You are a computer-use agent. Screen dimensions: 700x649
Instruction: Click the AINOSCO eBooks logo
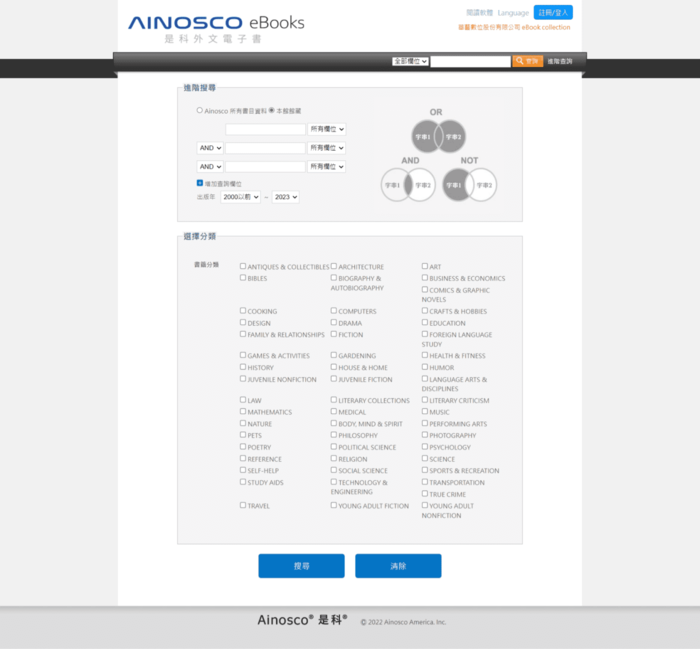[215, 28]
